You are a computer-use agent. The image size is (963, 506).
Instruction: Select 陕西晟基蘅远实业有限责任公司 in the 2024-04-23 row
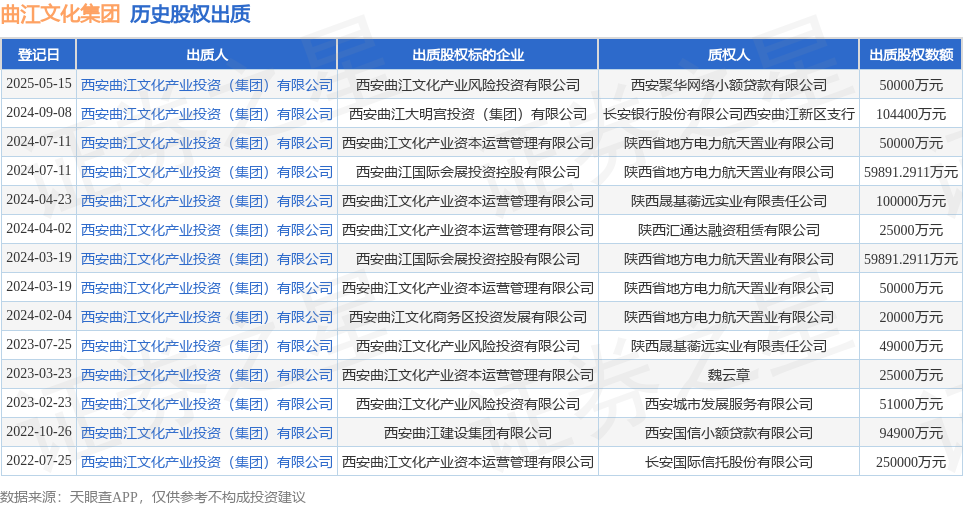pos(728,201)
